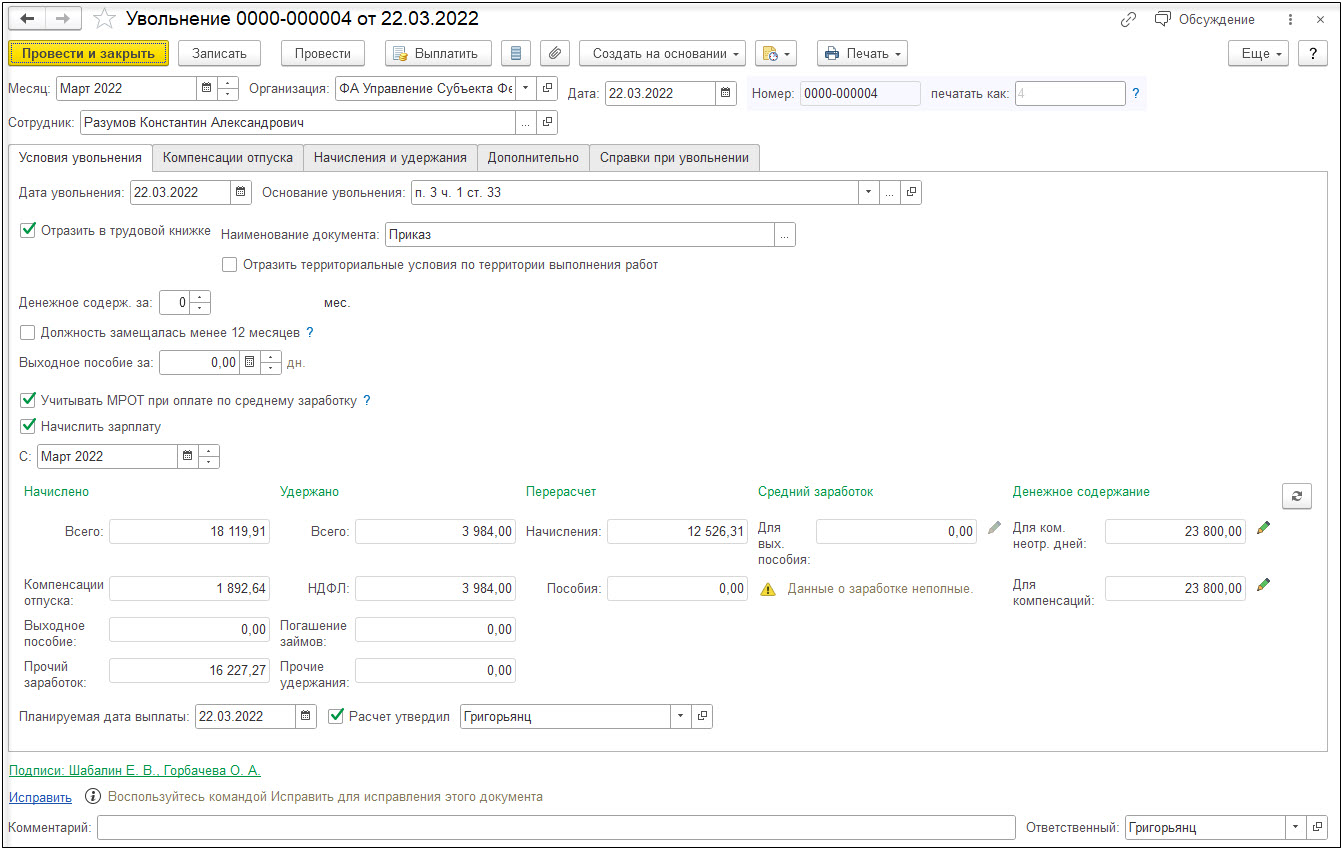The width and height of the screenshot is (1341, 848).
Task: Open calendar for Дата увольнения
Action: [241, 192]
